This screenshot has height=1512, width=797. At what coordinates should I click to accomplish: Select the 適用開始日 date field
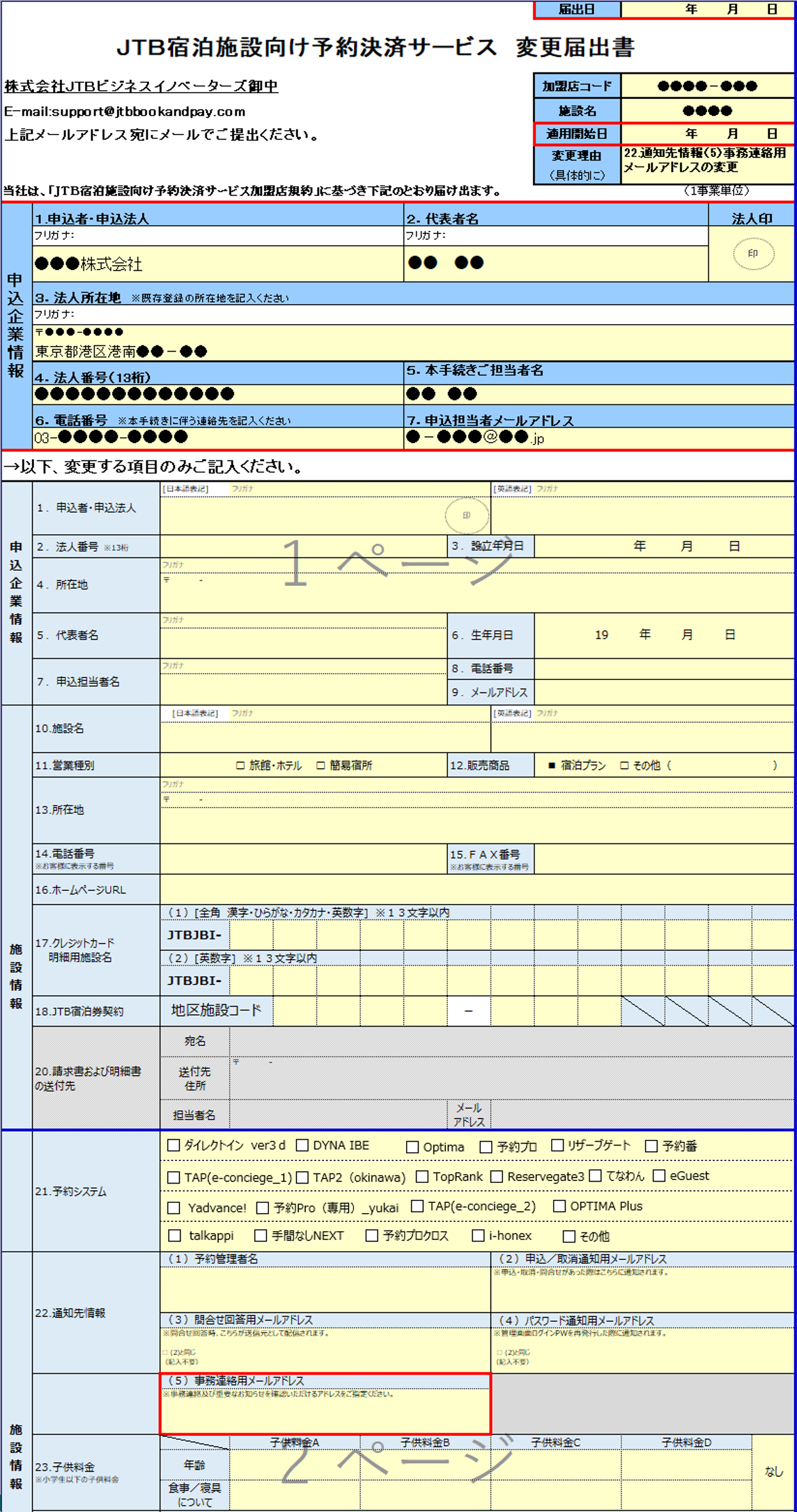(x=708, y=134)
